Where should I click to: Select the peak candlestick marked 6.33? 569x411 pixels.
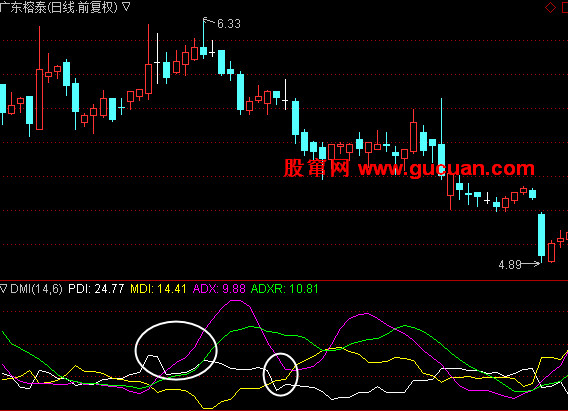coord(204,38)
